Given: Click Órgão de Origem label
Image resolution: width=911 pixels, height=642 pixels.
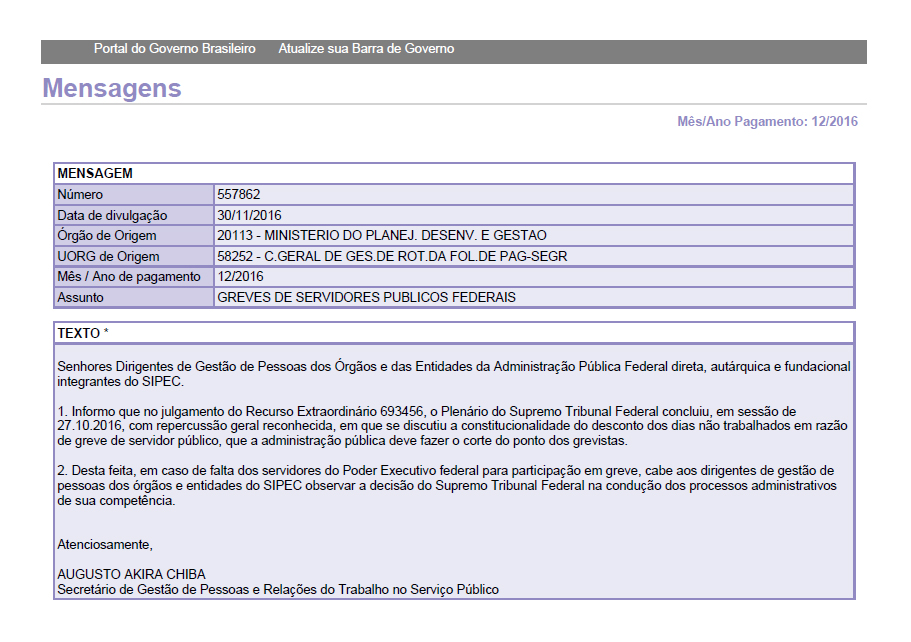Looking at the screenshot, I should 107,235.
